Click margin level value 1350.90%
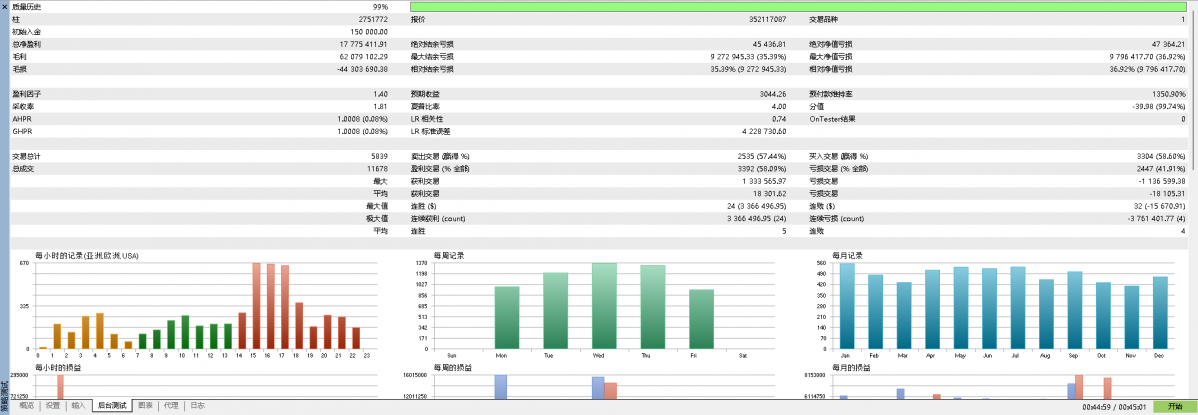 tap(1170, 94)
